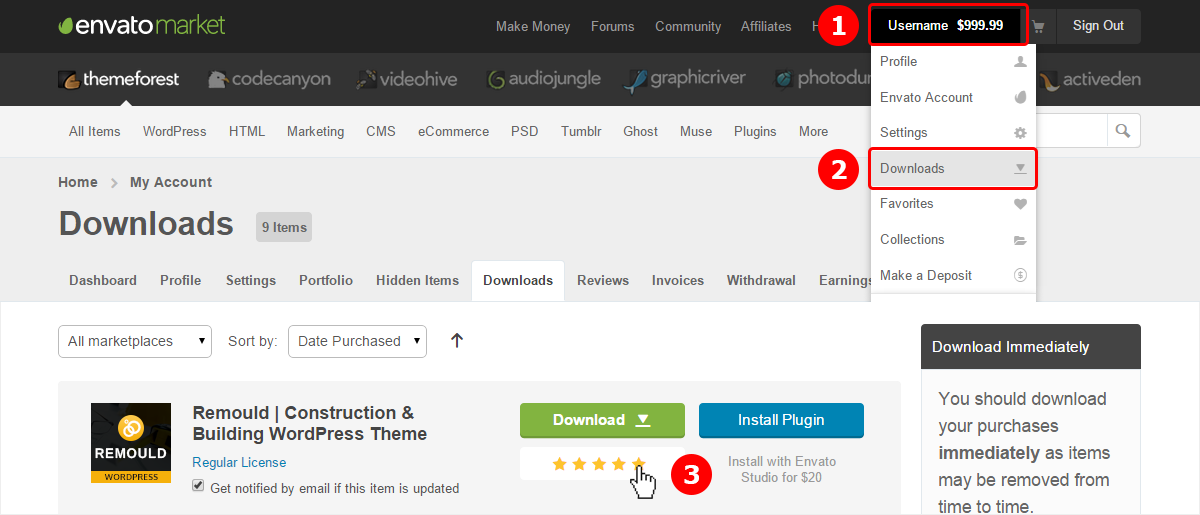Open CodeCanyon marketplace logo
The image size is (1200, 515).
click(269, 79)
